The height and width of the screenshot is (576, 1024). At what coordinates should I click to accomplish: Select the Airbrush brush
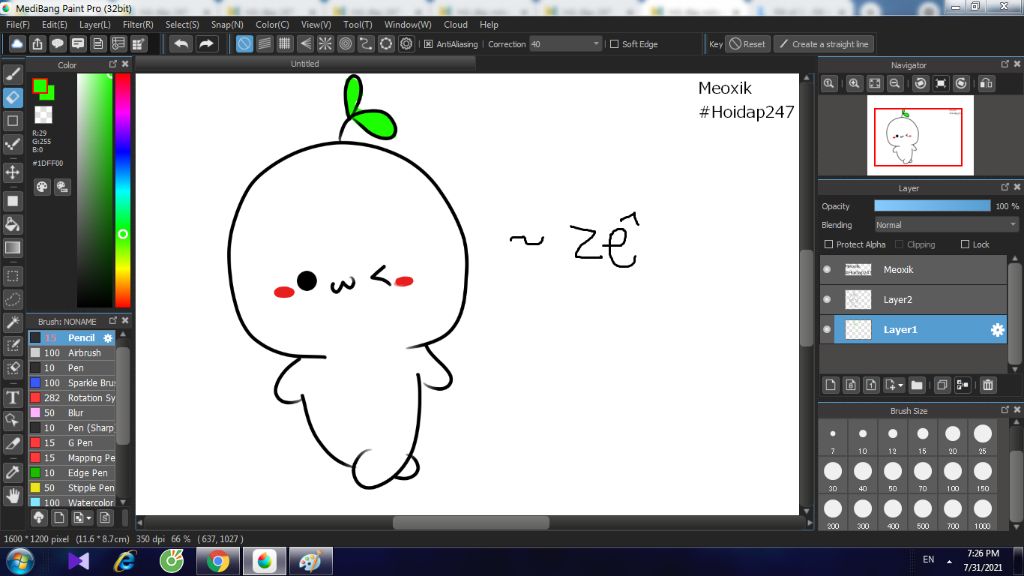(72, 353)
